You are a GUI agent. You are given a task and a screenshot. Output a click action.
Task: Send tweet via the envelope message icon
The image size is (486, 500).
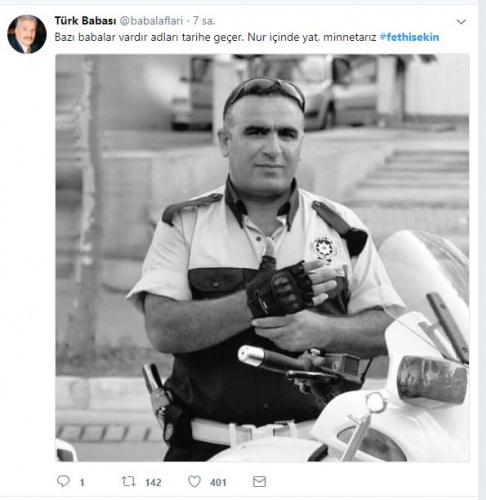pos(259,482)
